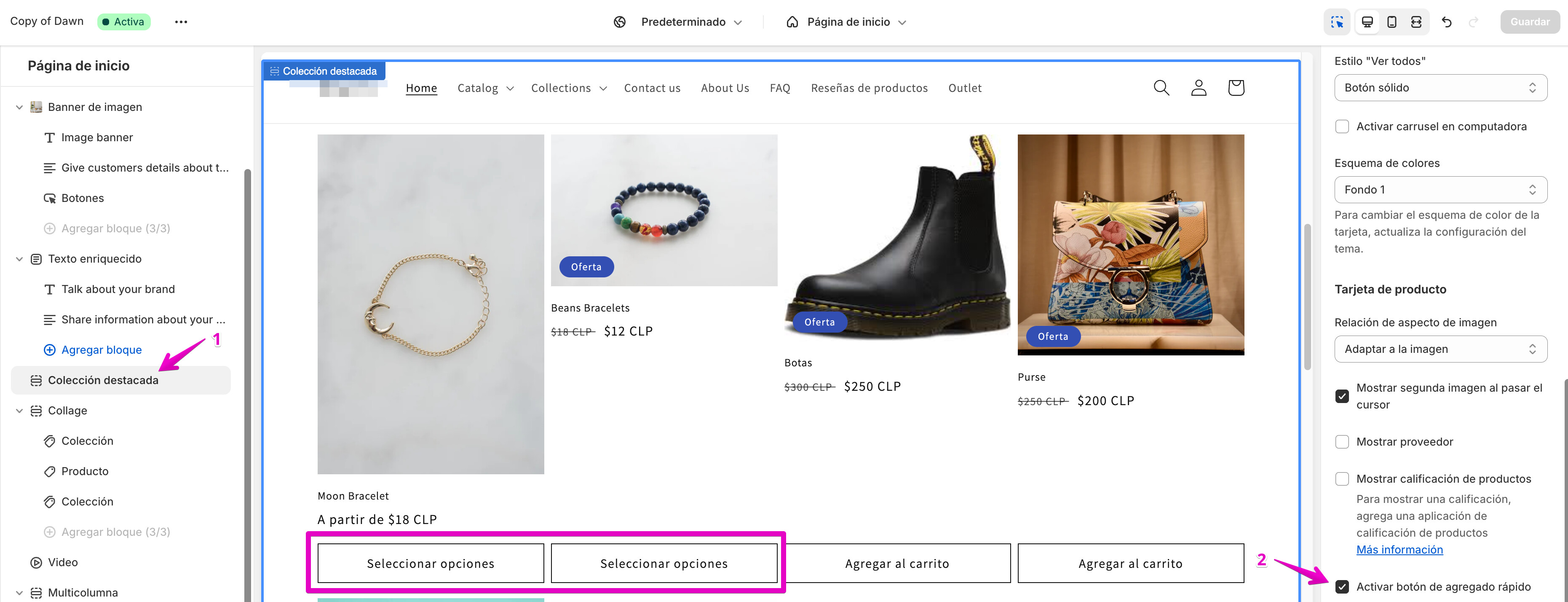Uncheck Activar botón de agregado rápido
1568x602 pixels.
tap(1342, 587)
